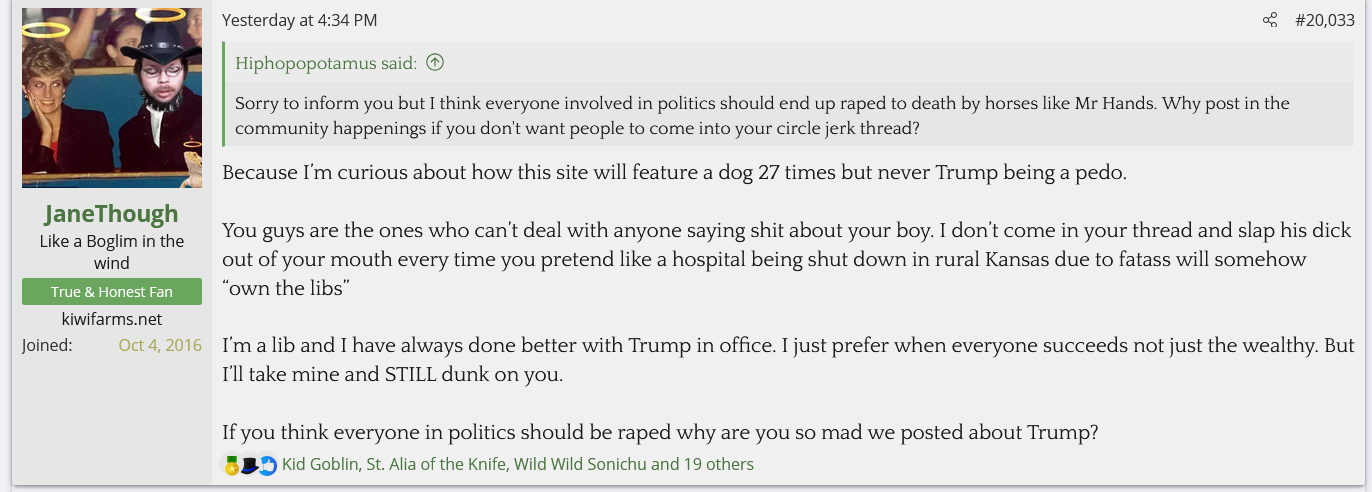Click the gold medal reaction icon

tap(231, 465)
